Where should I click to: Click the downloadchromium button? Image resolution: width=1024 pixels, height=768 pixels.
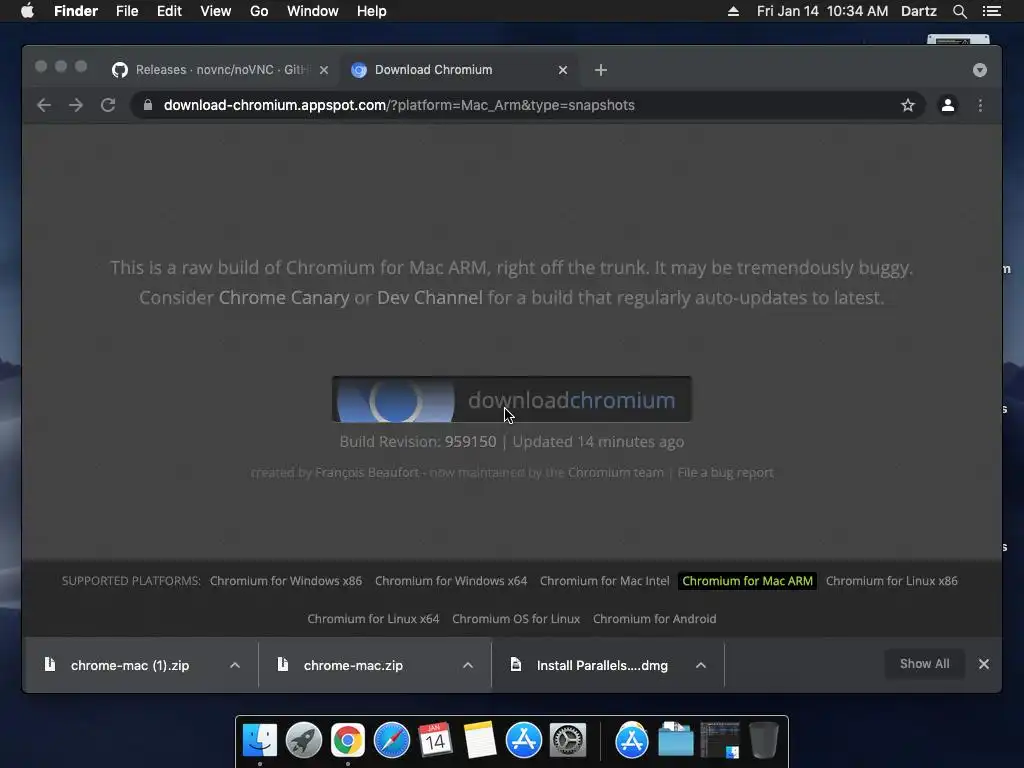point(512,400)
